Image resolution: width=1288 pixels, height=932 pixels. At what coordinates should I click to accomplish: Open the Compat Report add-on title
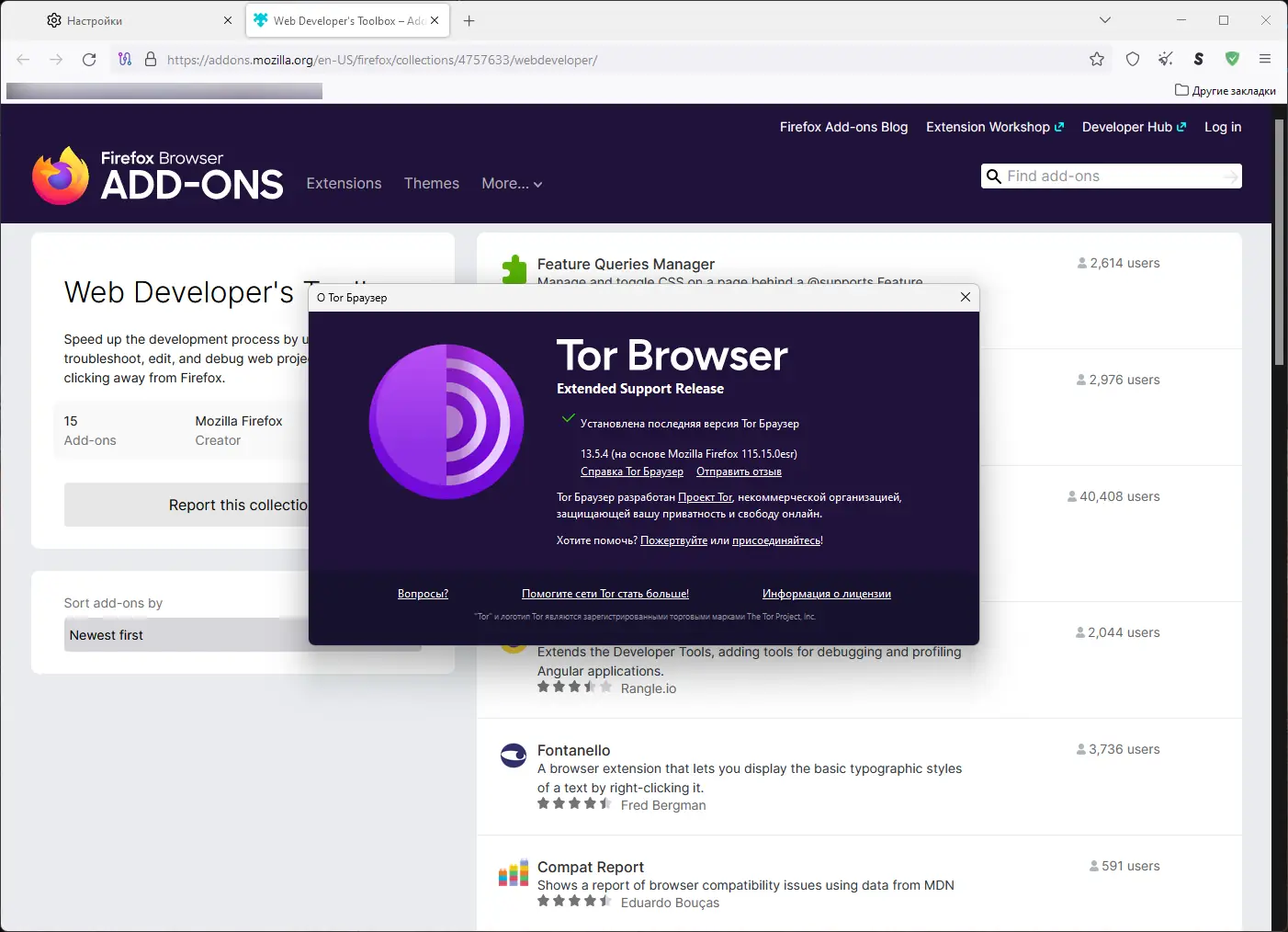click(591, 867)
